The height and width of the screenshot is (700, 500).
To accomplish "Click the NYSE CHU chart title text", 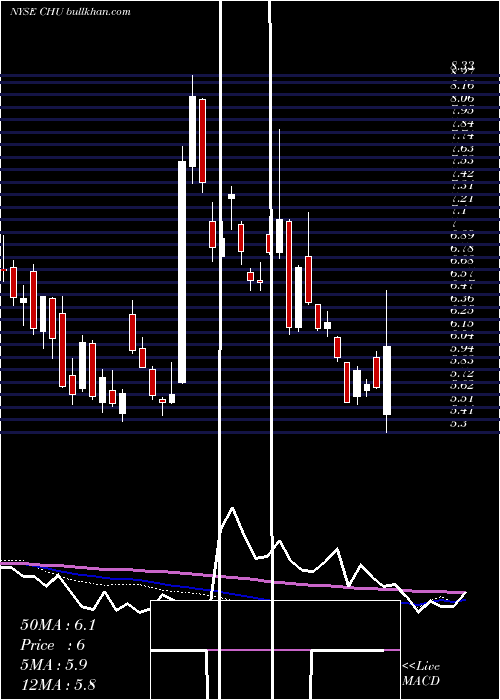I will point(70,12).
